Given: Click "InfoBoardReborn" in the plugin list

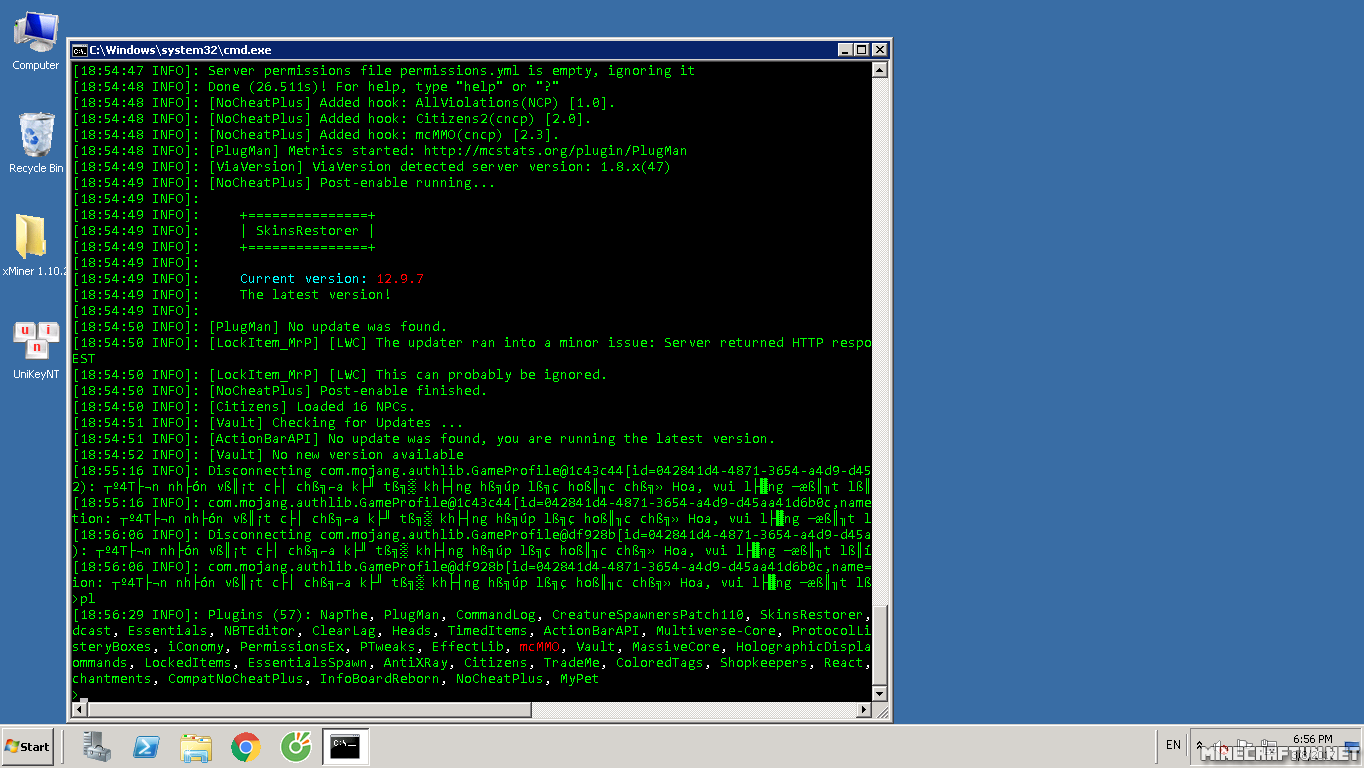Looking at the screenshot, I should point(380,679).
